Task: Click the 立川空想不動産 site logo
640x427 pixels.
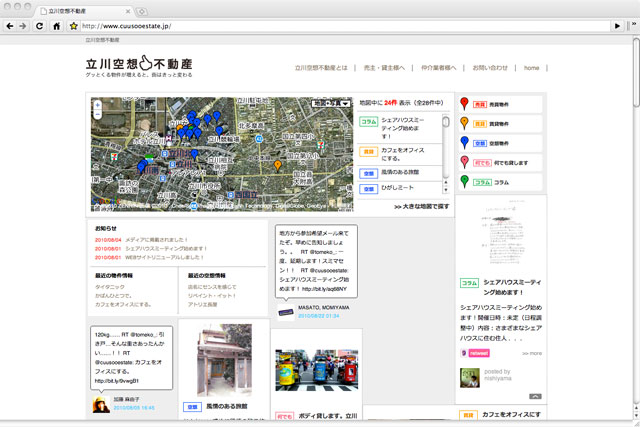Action: tap(139, 66)
